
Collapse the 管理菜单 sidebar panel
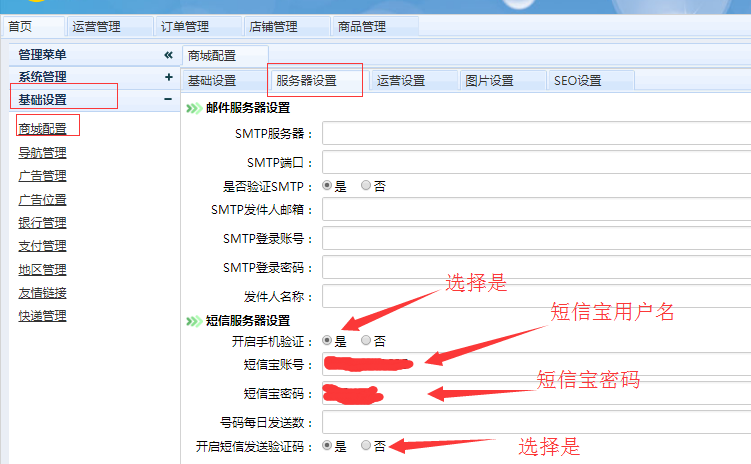pos(168,55)
